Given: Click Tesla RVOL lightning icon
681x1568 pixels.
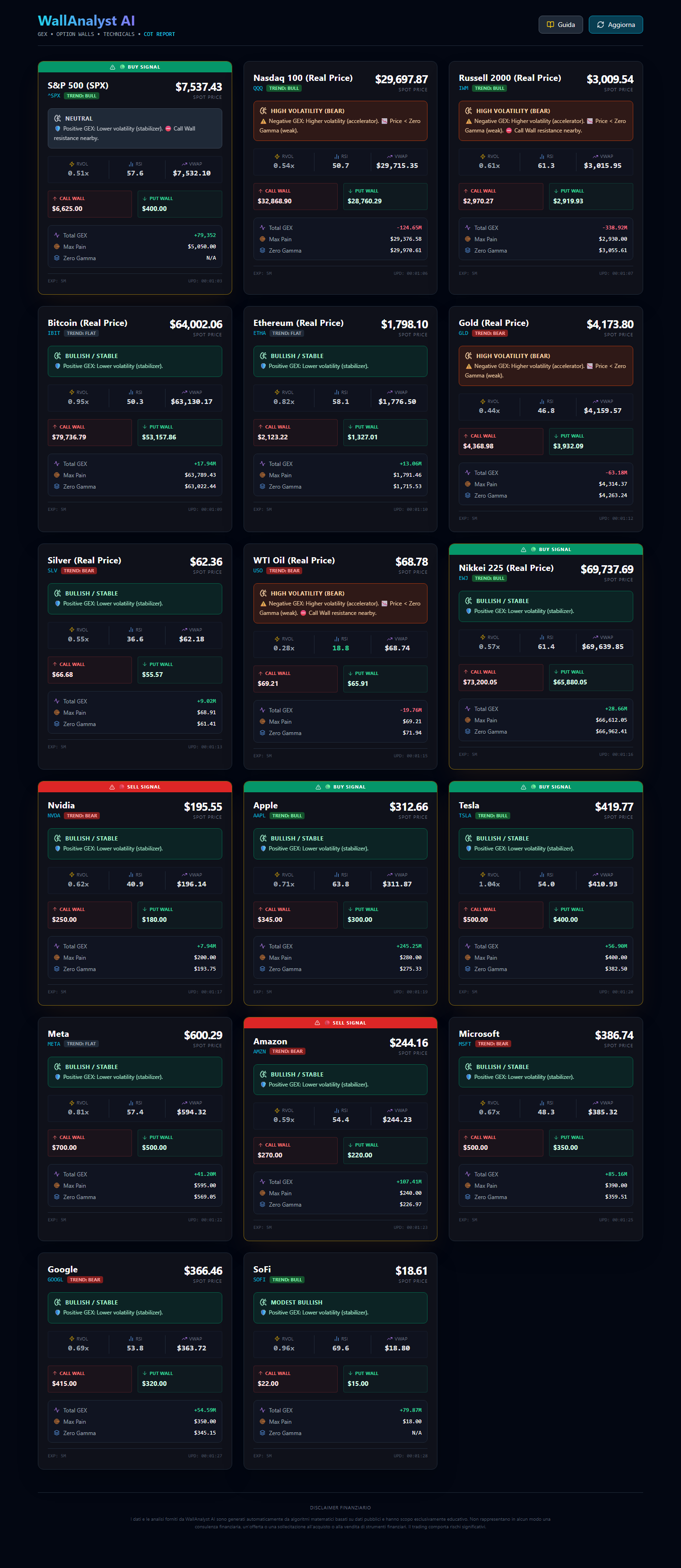Looking at the screenshot, I should (x=482, y=875).
